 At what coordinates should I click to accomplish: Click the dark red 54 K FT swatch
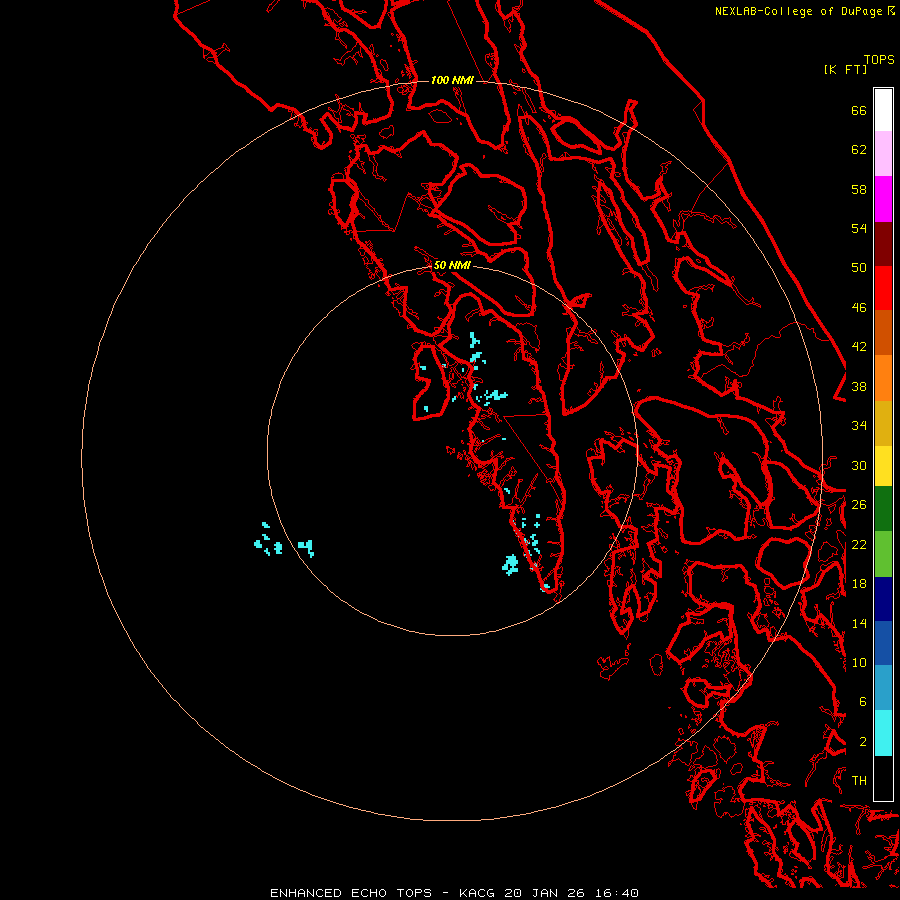pyautogui.click(x=883, y=243)
